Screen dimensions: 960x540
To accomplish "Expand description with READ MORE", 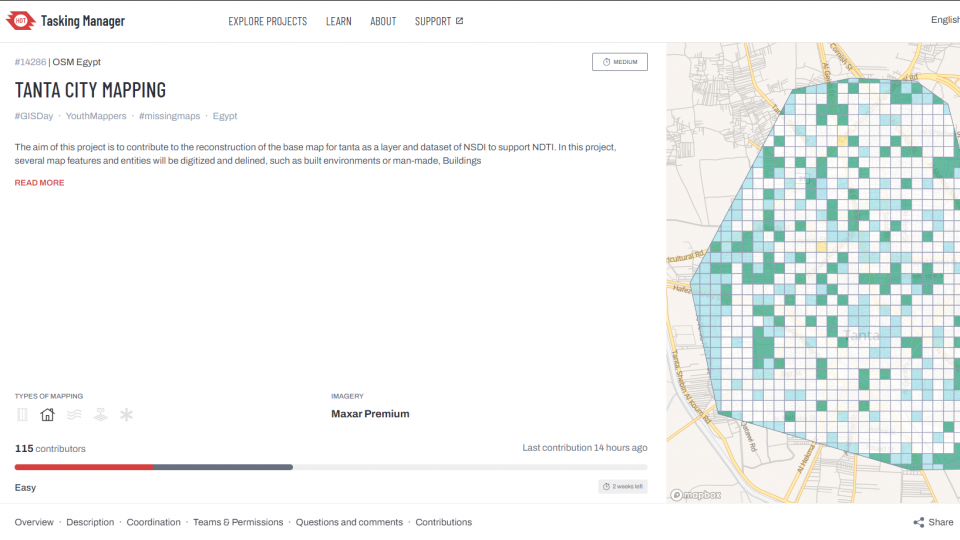I will [39, 183].
